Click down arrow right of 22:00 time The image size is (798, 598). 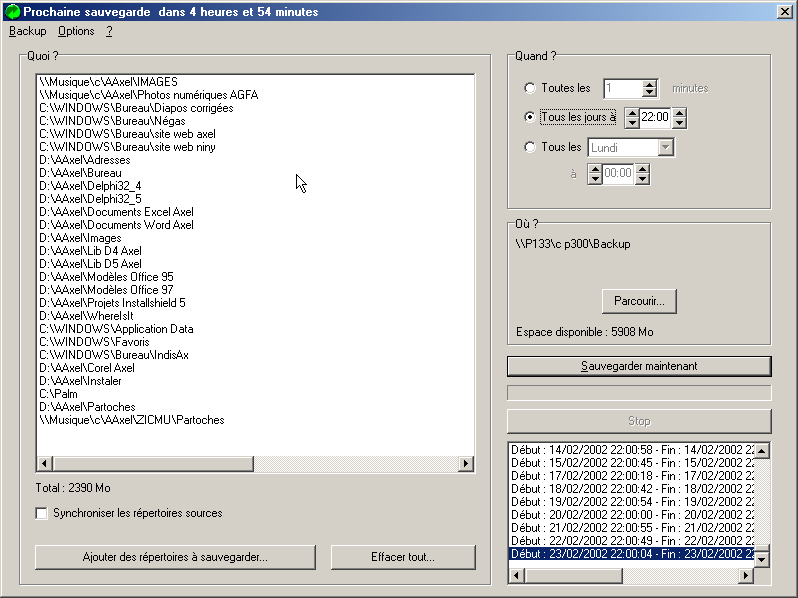679,122
